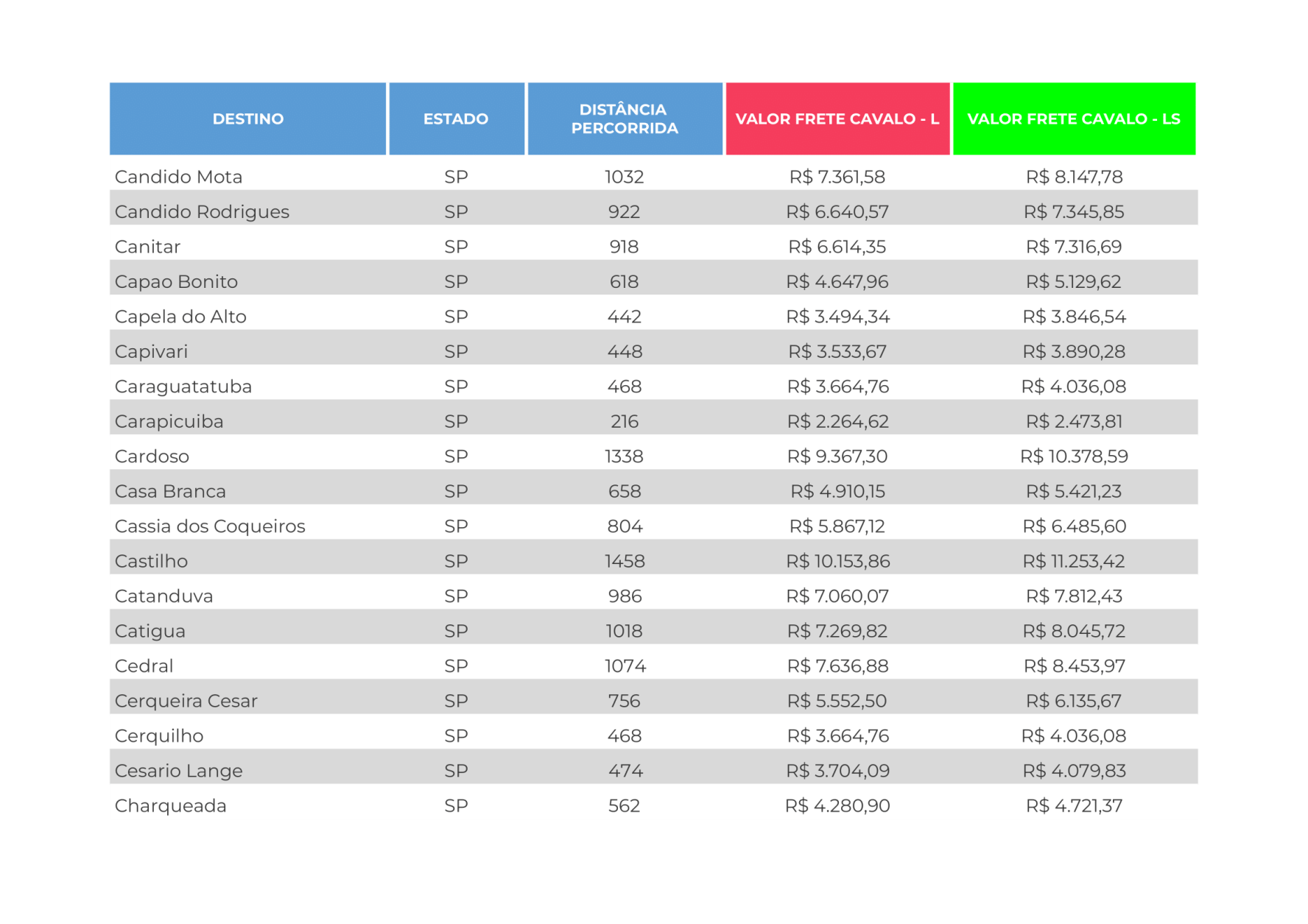Select the Canitar distance value 918
This screenshot has height=924, width=1308.
(624, 247)
